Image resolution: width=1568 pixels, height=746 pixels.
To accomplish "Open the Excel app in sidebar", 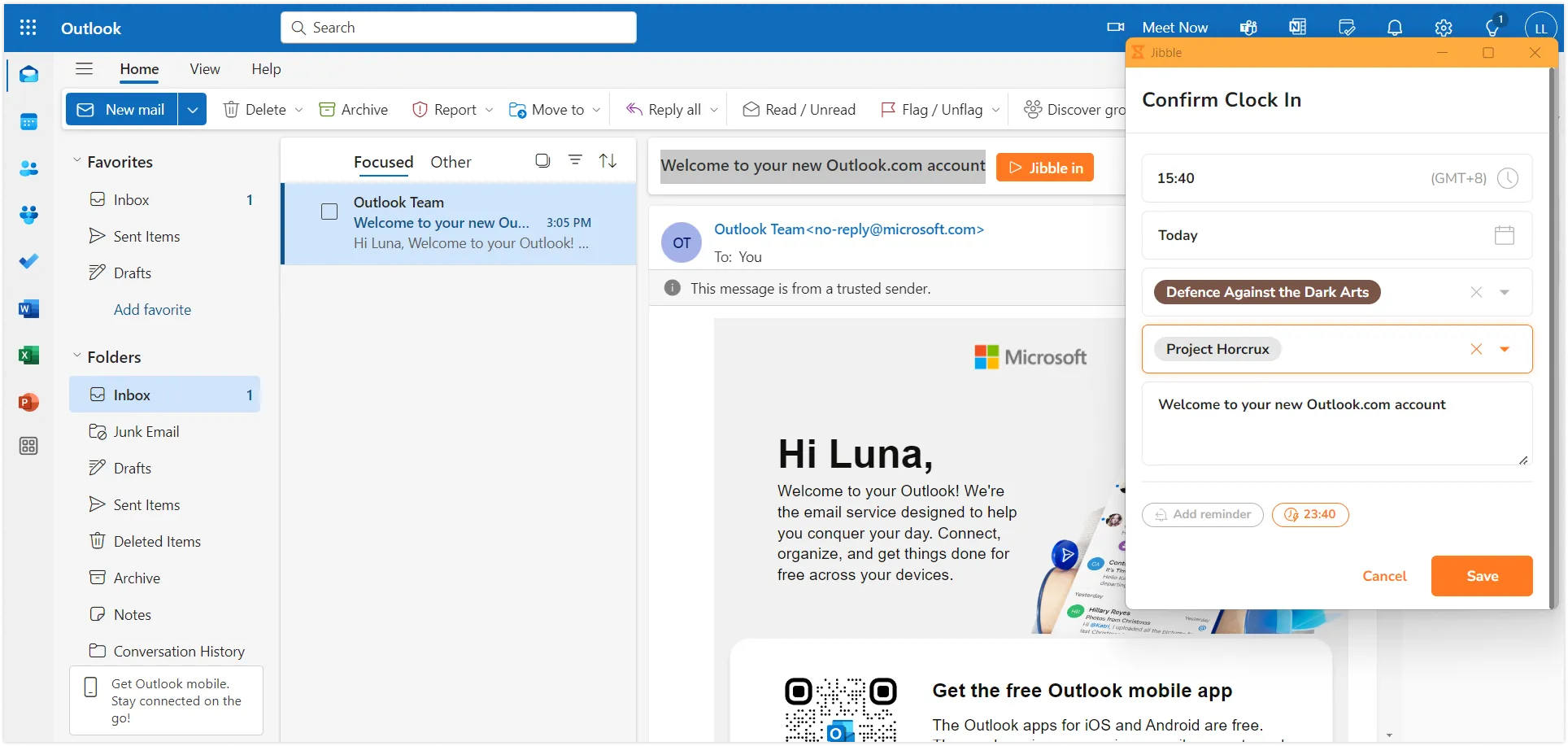I will (28, 356).
